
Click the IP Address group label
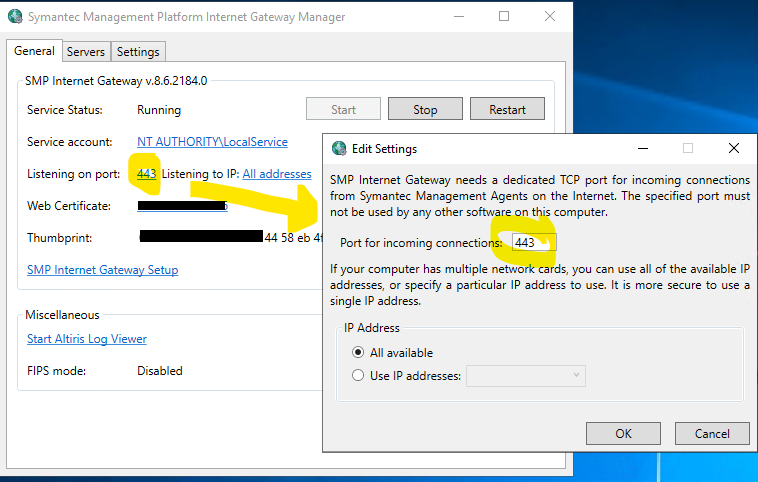click(x=372, y=328)
